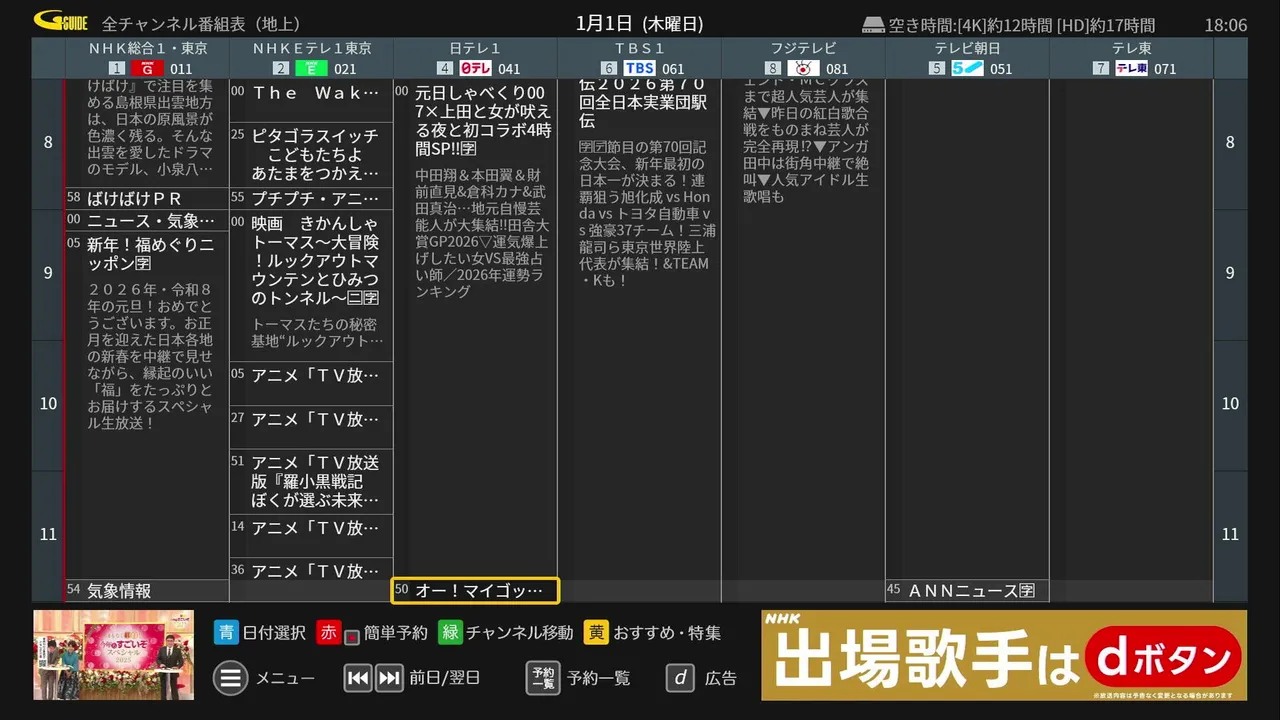Click the 簡単予約 label

[396, 632]
